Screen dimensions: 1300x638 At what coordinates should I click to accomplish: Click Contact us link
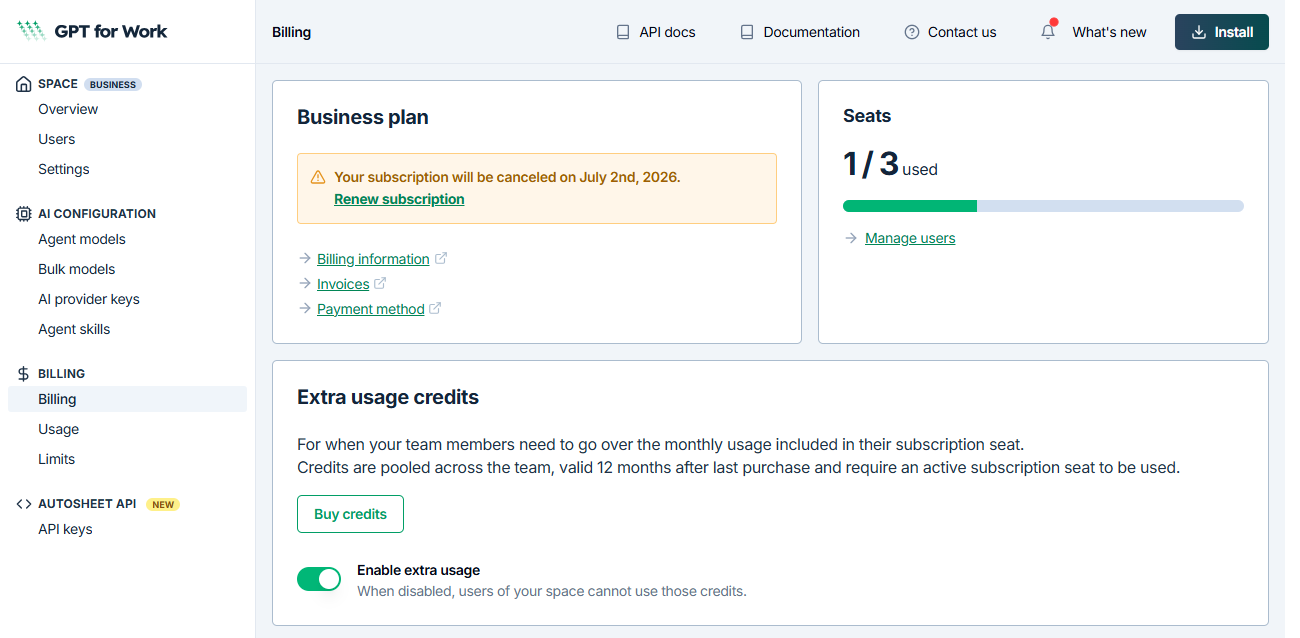click(950, 32)
